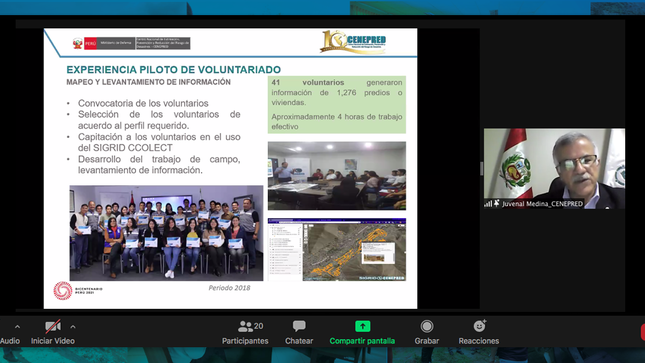Toggle camera with Iniciar Video icon
645x363 pixels.
(53, 327)
